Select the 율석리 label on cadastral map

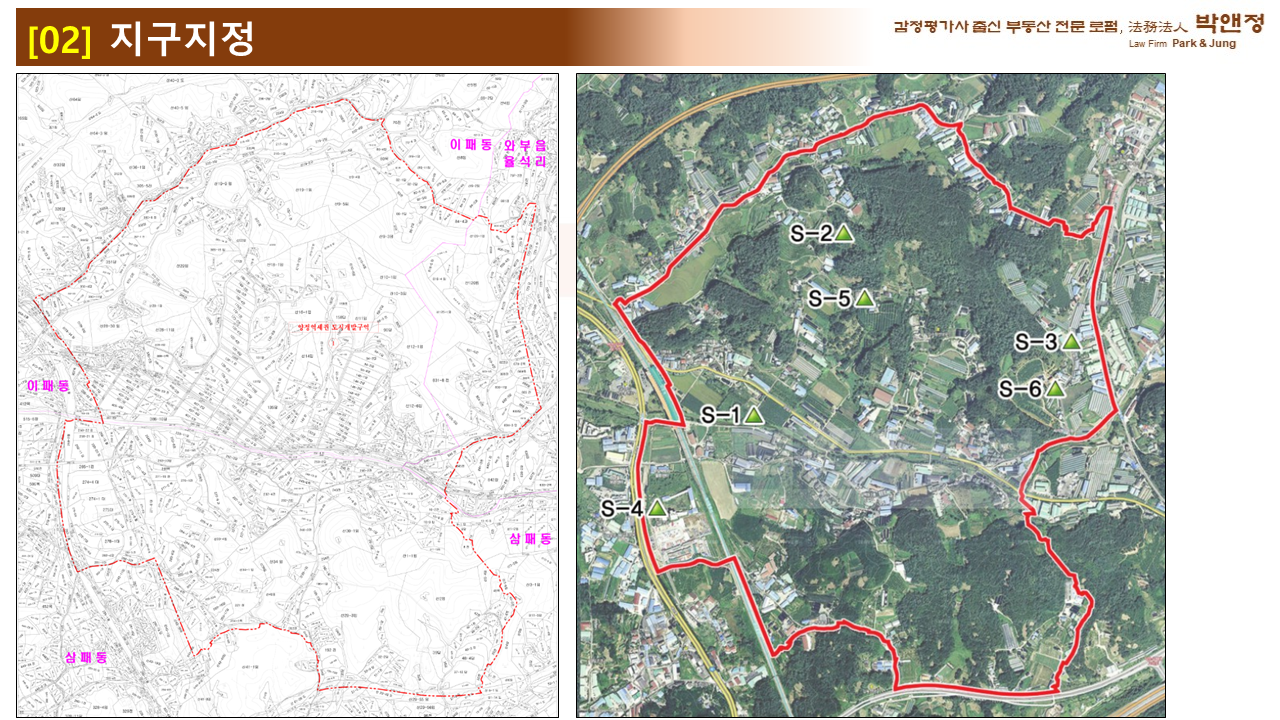[x=525, y=161]
